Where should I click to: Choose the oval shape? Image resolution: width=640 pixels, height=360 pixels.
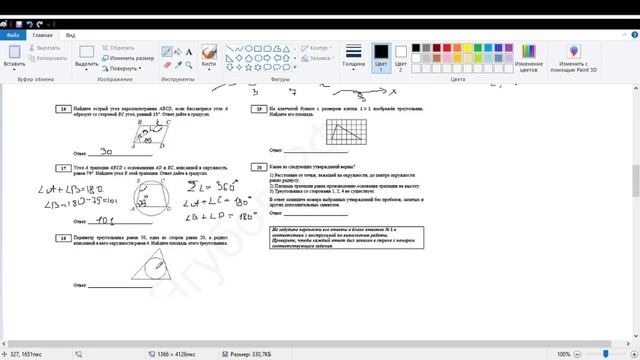[x=249, y=49]
